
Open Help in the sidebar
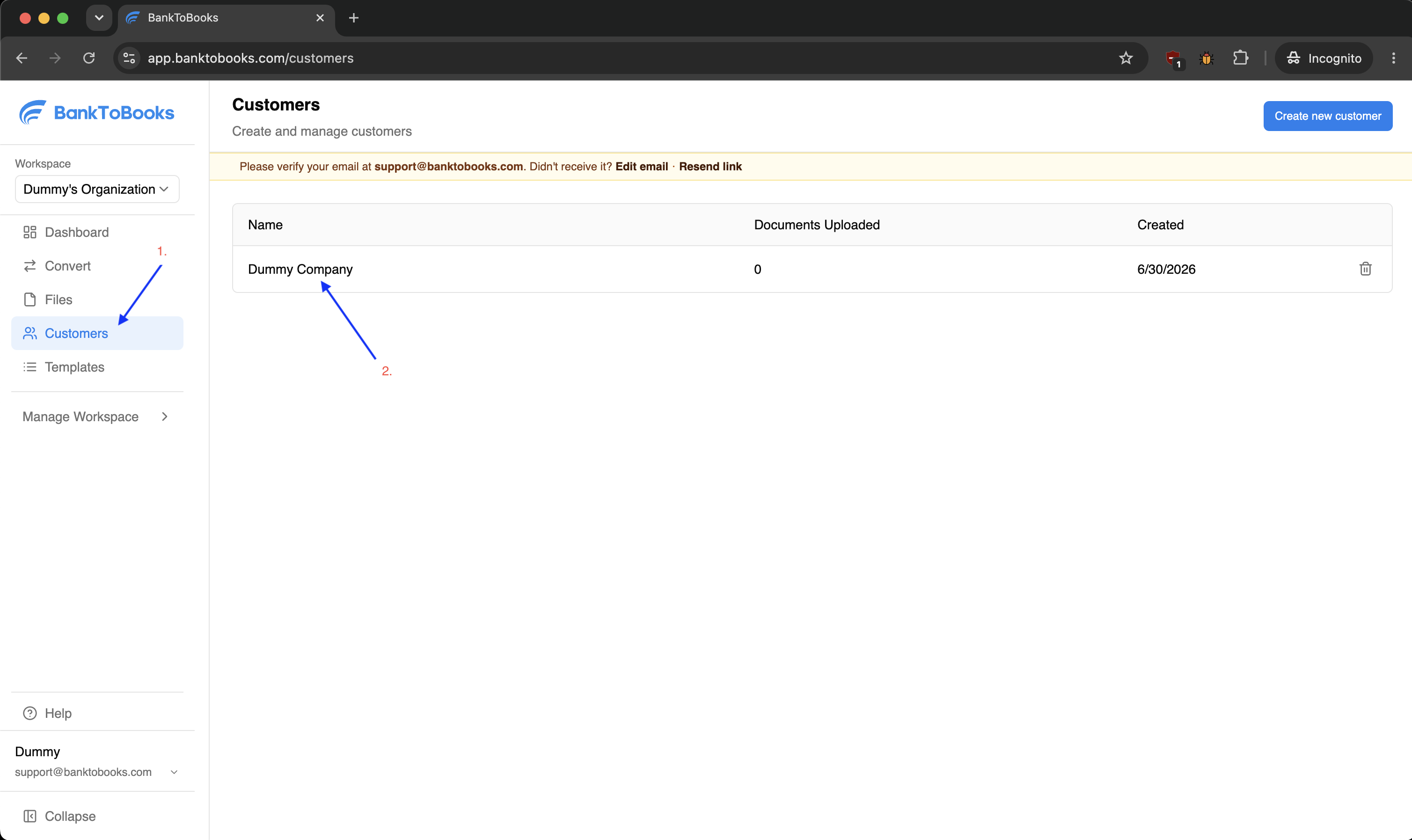pyautogui.click(x=97, y=713)
